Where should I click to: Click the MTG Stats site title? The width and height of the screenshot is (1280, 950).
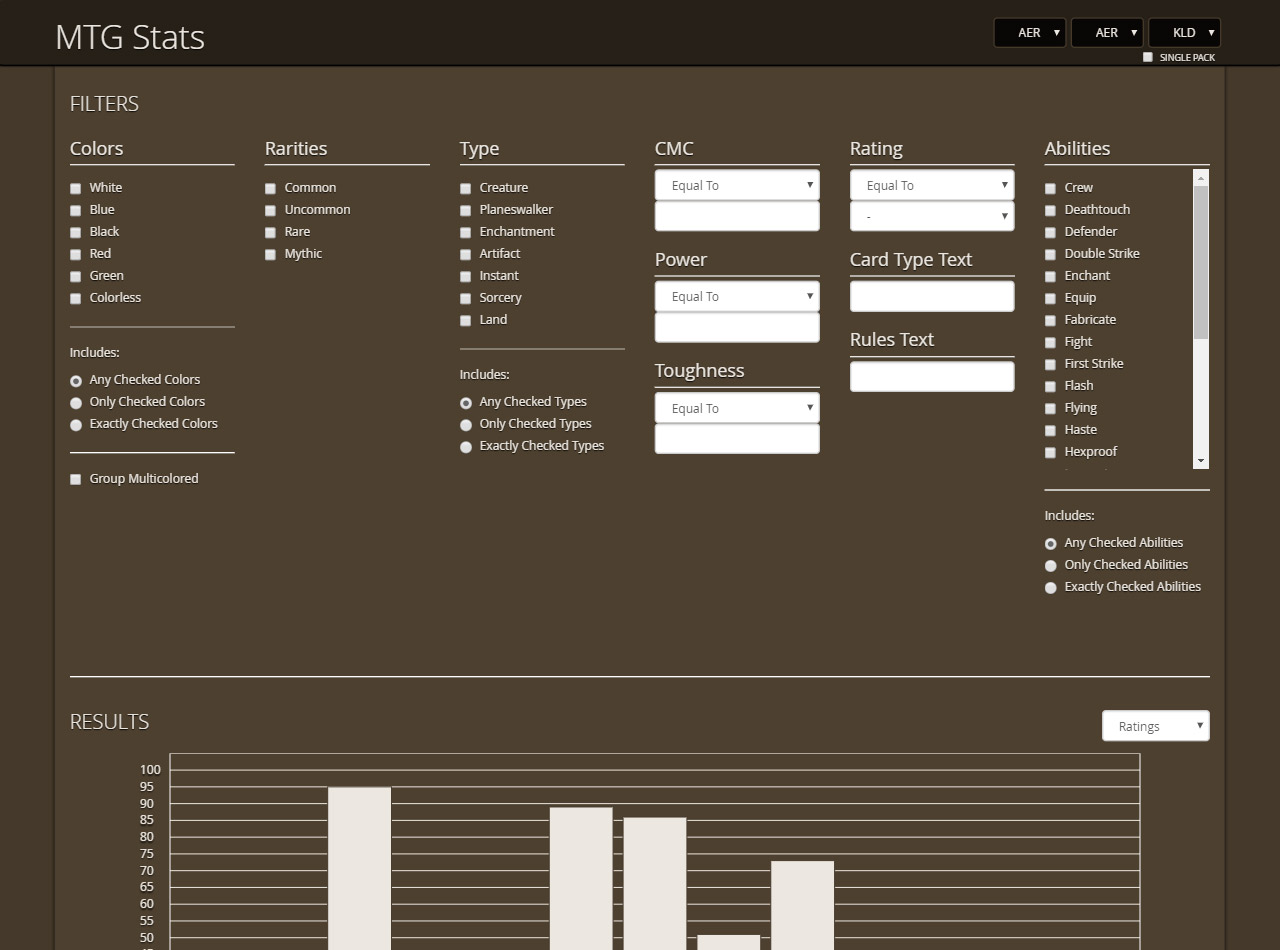[130, 37]
